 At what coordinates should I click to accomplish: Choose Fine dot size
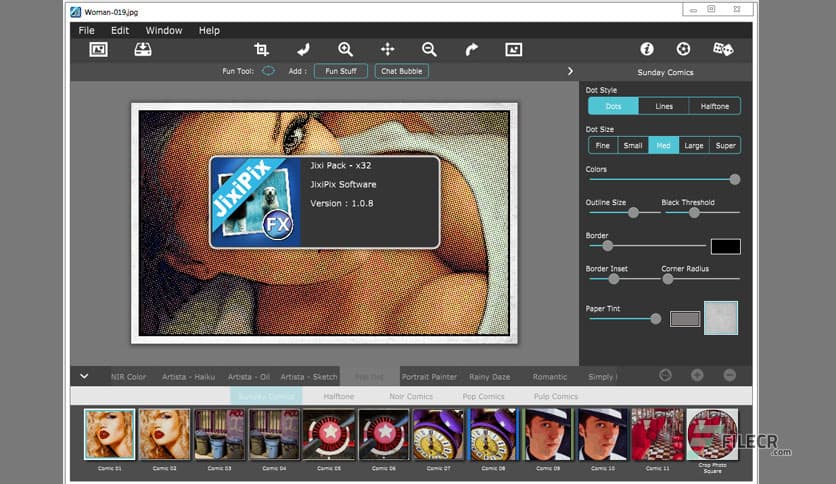[602, 145]
